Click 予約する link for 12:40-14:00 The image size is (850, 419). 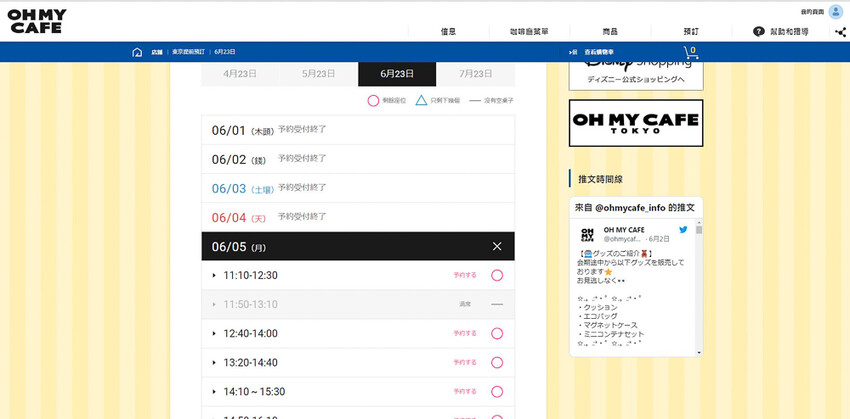click(x=465, y=333)
